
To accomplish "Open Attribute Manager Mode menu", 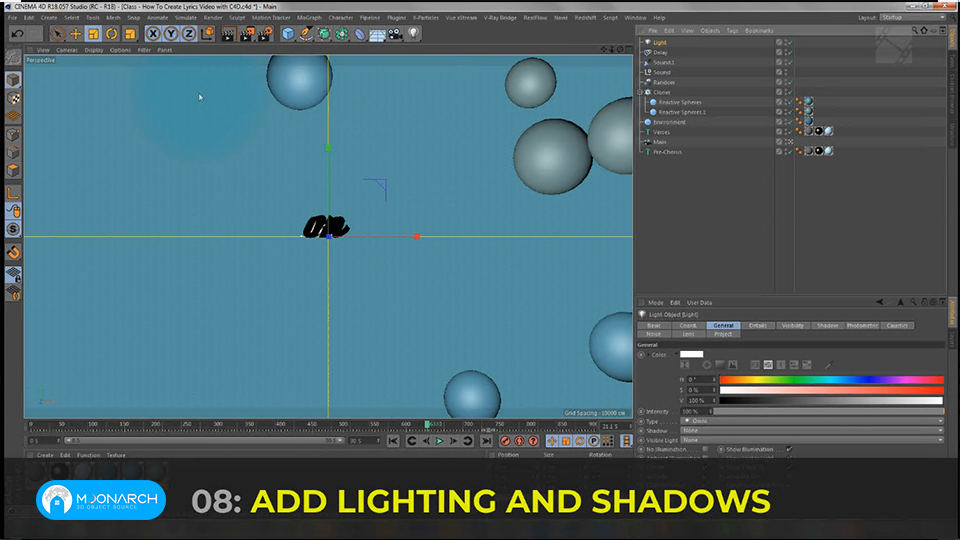I will click(656, 302).
